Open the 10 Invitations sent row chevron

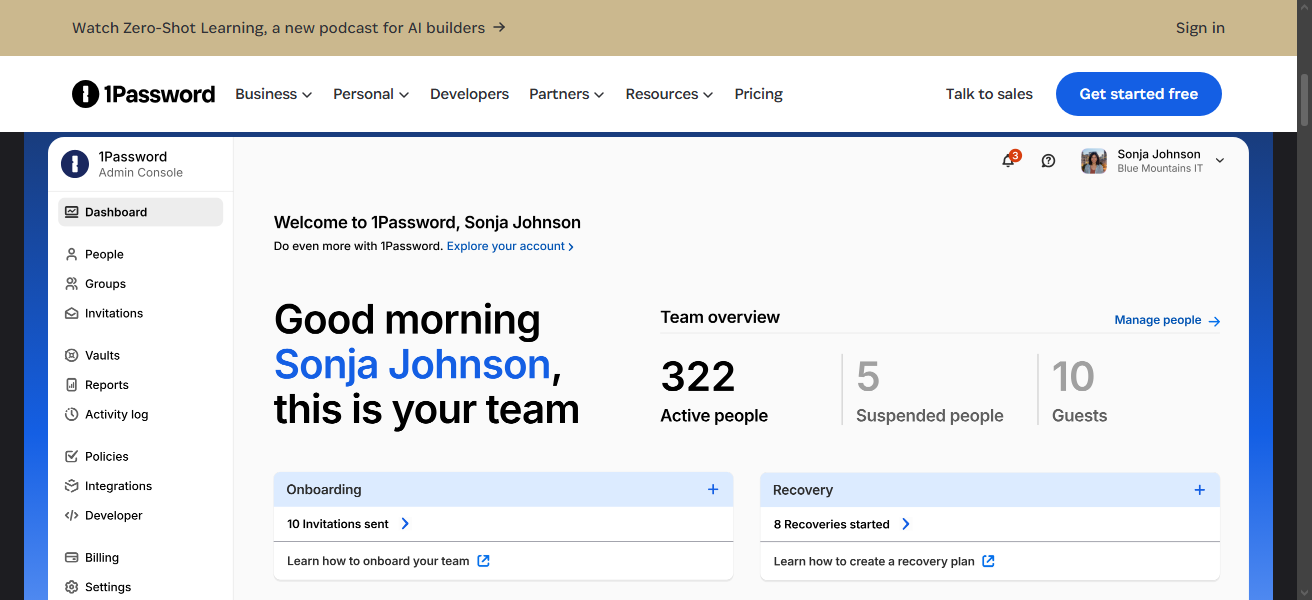coord(405,523)
